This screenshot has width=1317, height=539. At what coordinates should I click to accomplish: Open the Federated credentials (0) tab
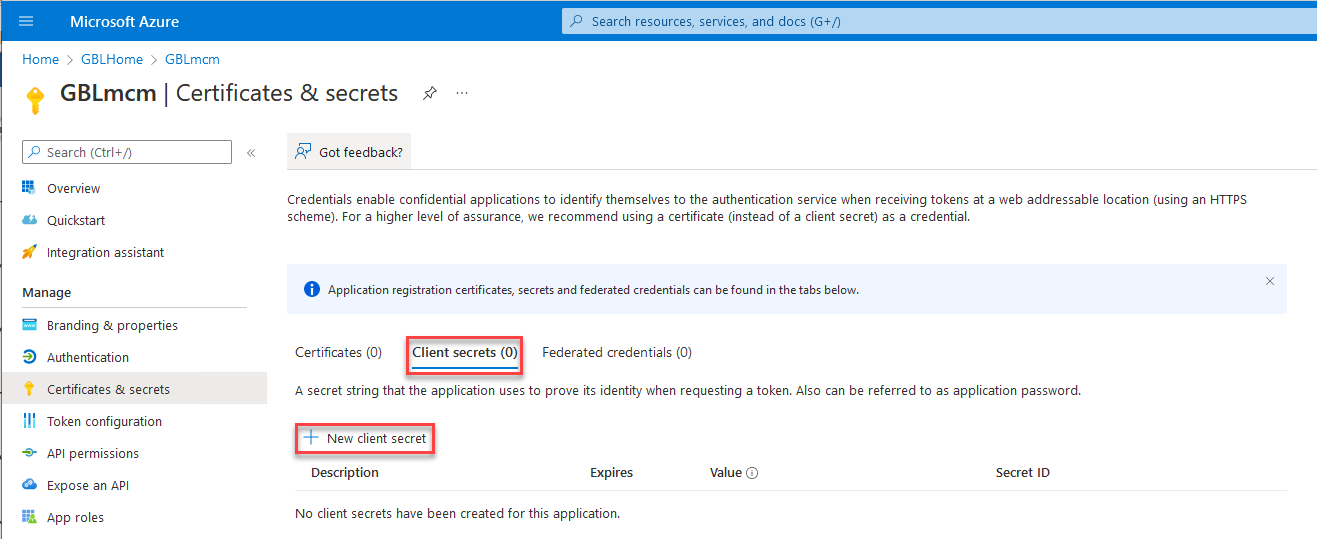pyautogui.click(x=616, y=352)
